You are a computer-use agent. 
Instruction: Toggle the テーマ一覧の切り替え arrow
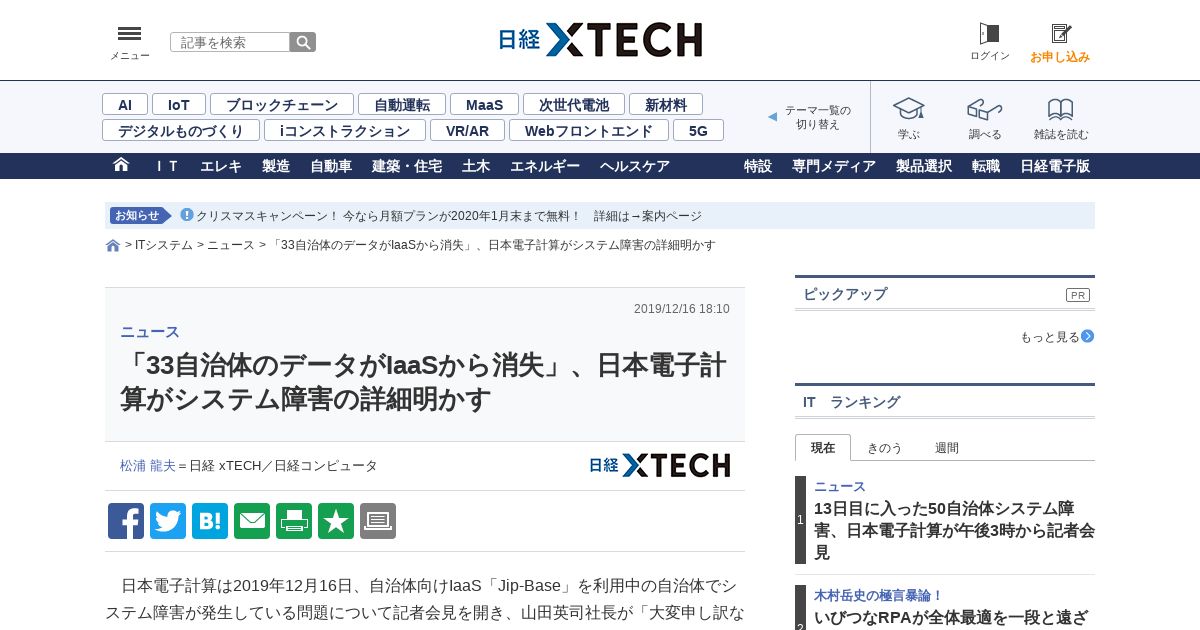click(772, 117)
